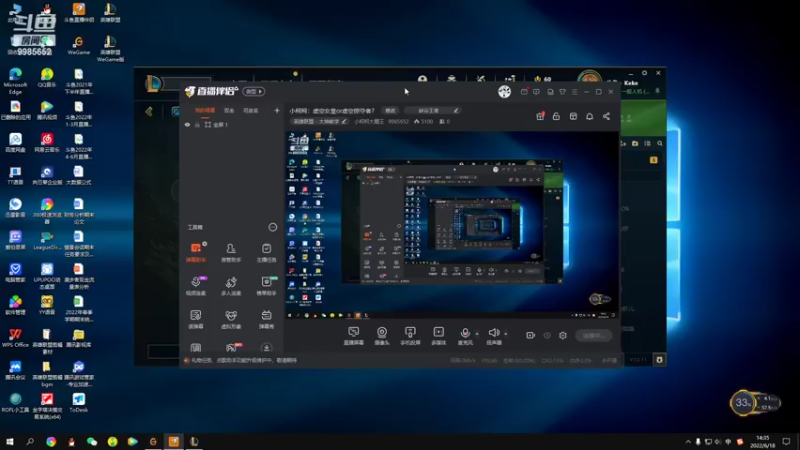
Task: Select the 全屏 1 source row
Action: point(231,124)
